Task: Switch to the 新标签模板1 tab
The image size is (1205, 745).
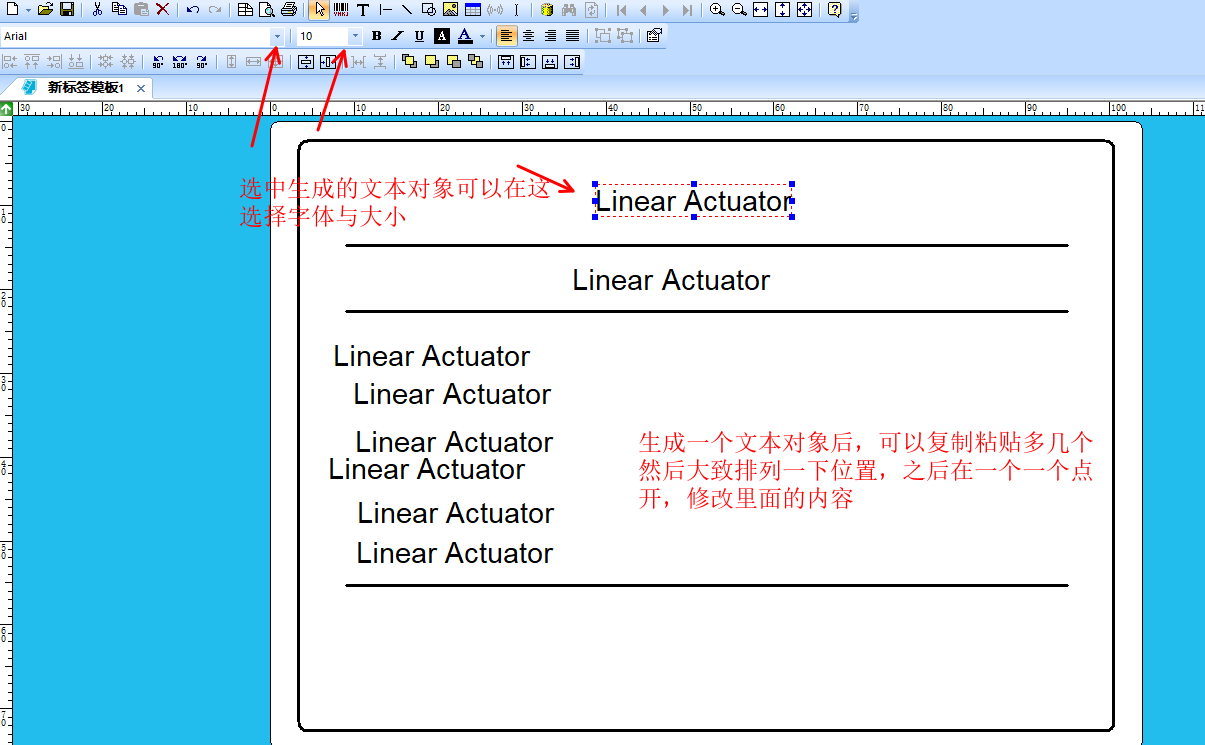Action: pos(85,88)
